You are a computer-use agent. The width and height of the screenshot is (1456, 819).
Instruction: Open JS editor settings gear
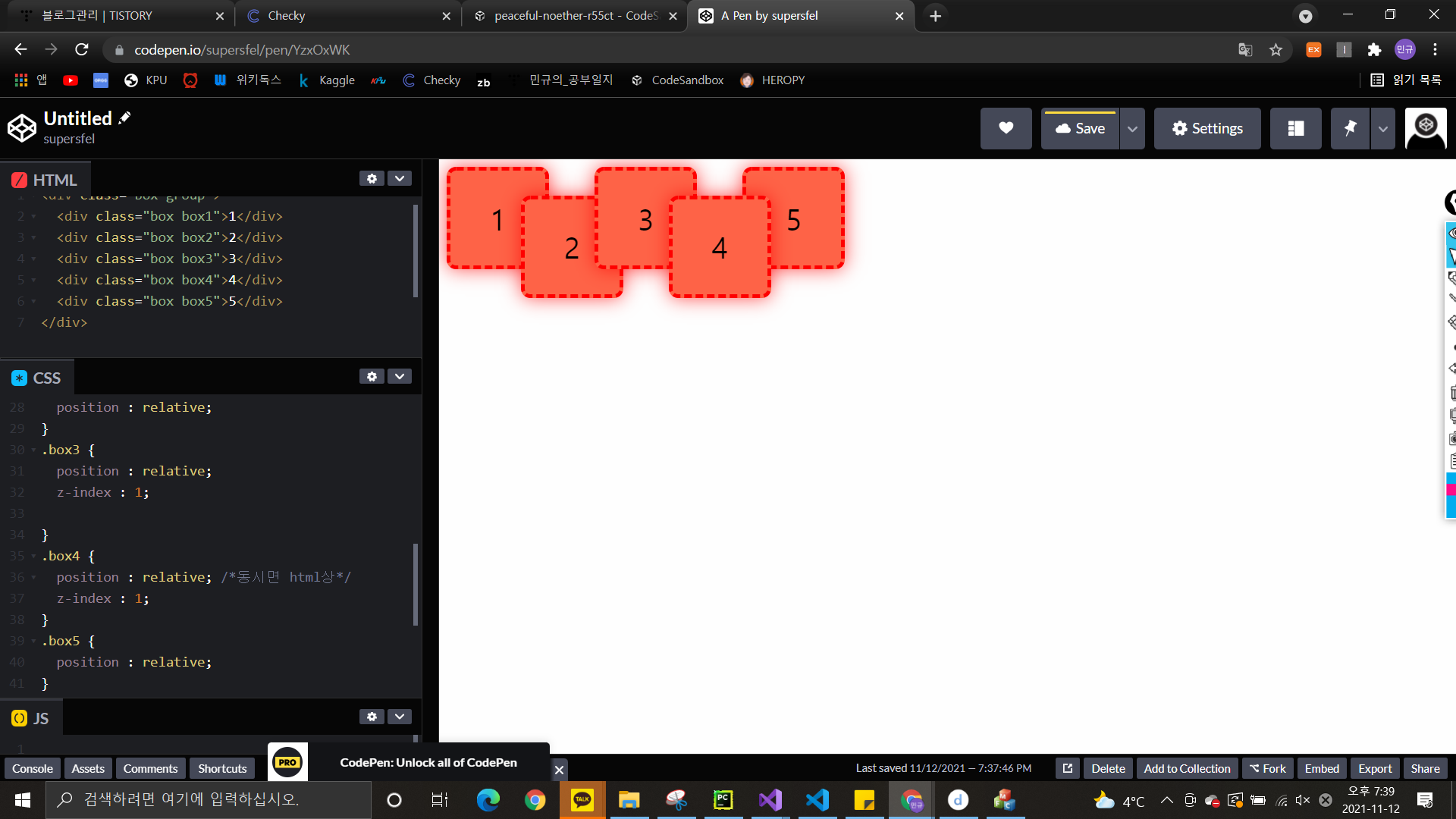(x=372, y=717)
